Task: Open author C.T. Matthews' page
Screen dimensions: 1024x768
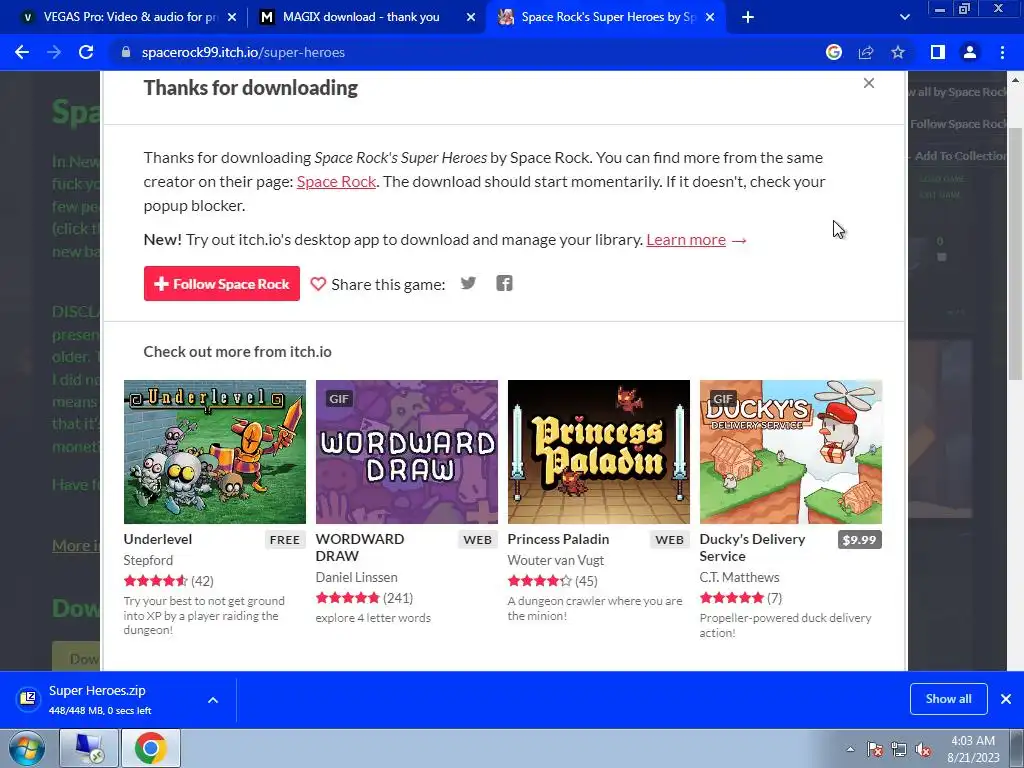Action: [739, 577]
